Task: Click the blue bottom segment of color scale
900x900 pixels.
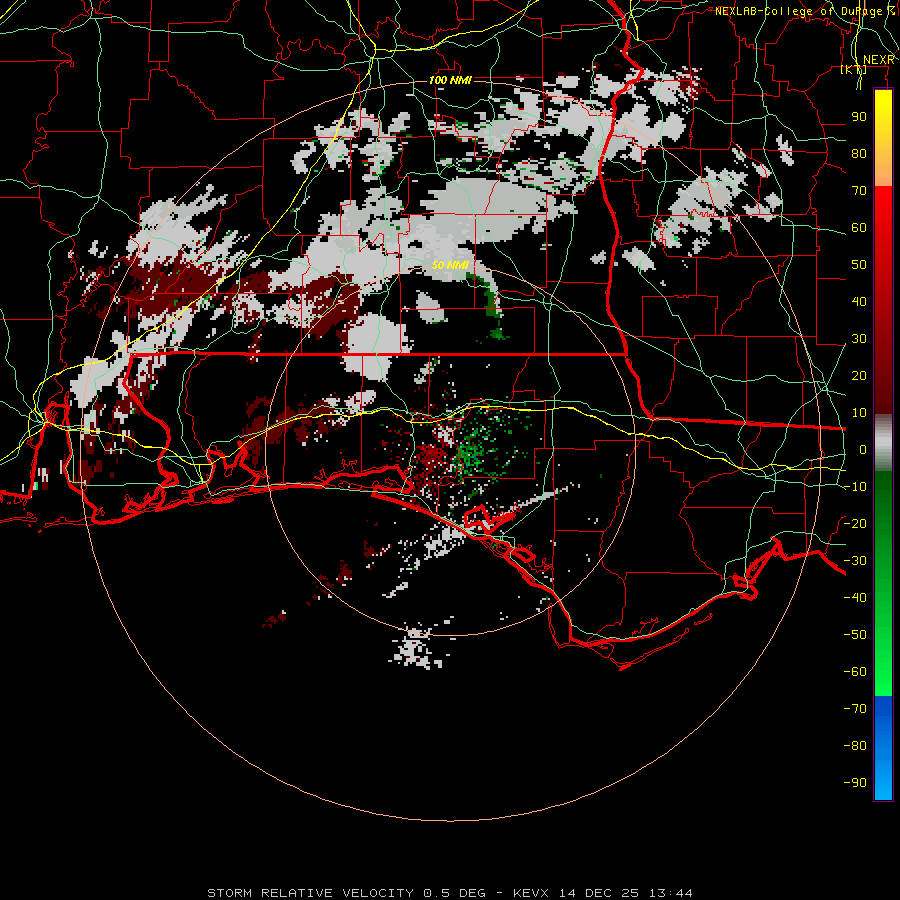Action: 883,748
